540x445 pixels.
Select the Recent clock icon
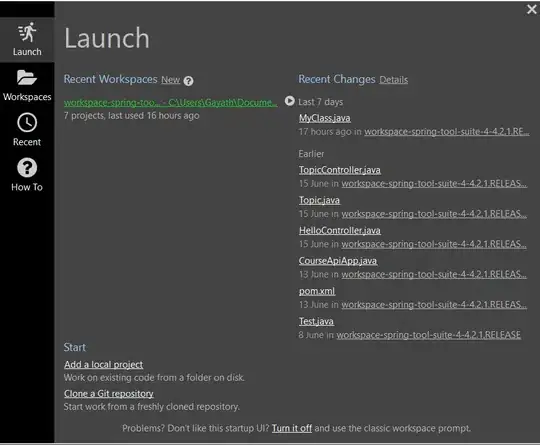(x=27, y=123)
